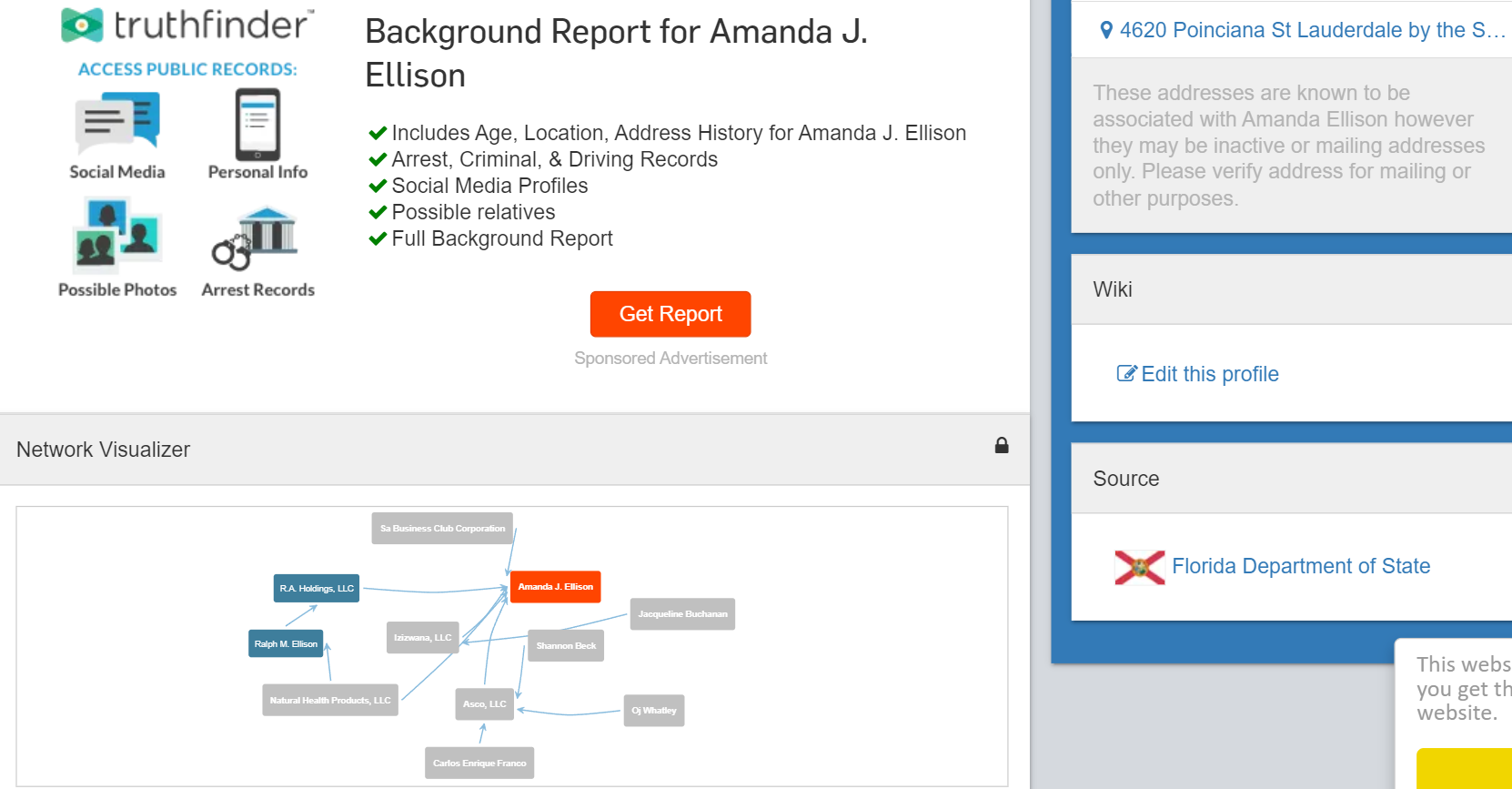Select the Sa Business Club Corporation node
Viewport: 1512px width, 789px height.
(x=442, y=529)
